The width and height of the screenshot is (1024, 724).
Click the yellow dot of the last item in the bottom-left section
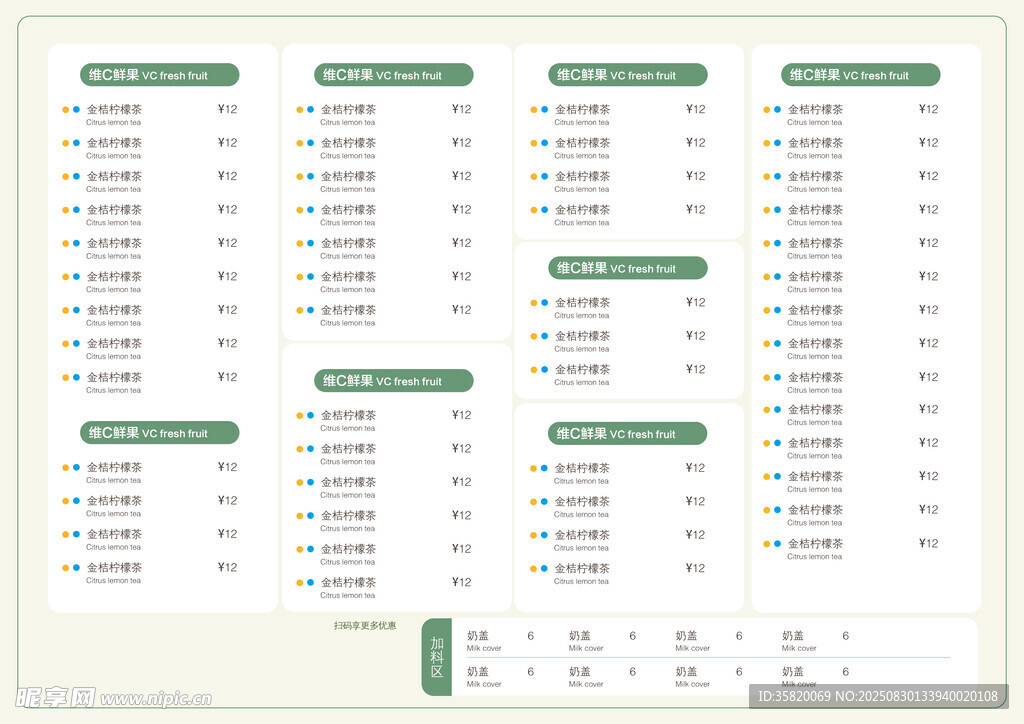(x=66, y=568)
